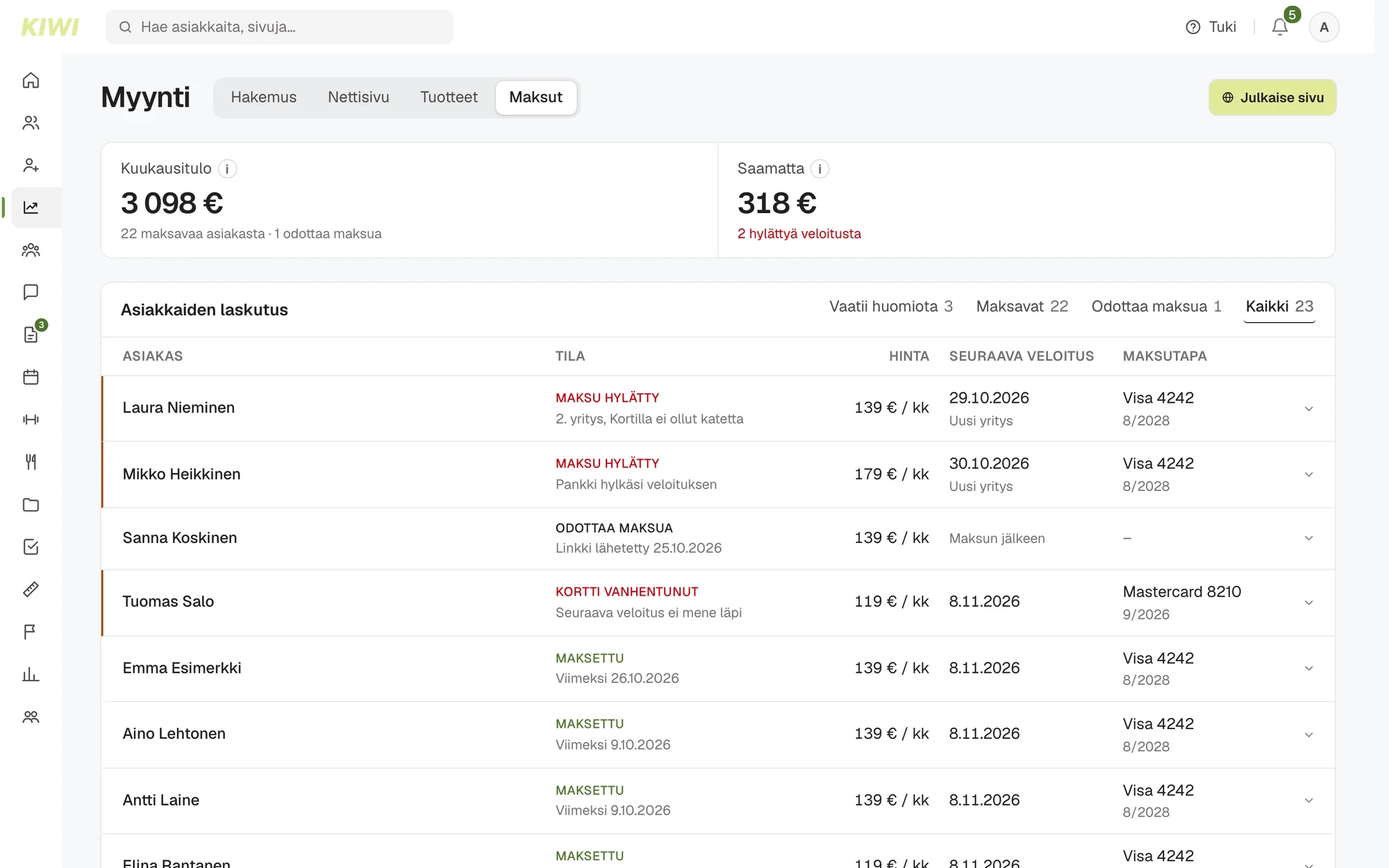Open the calendar sidebar icon

pos(31,377)
